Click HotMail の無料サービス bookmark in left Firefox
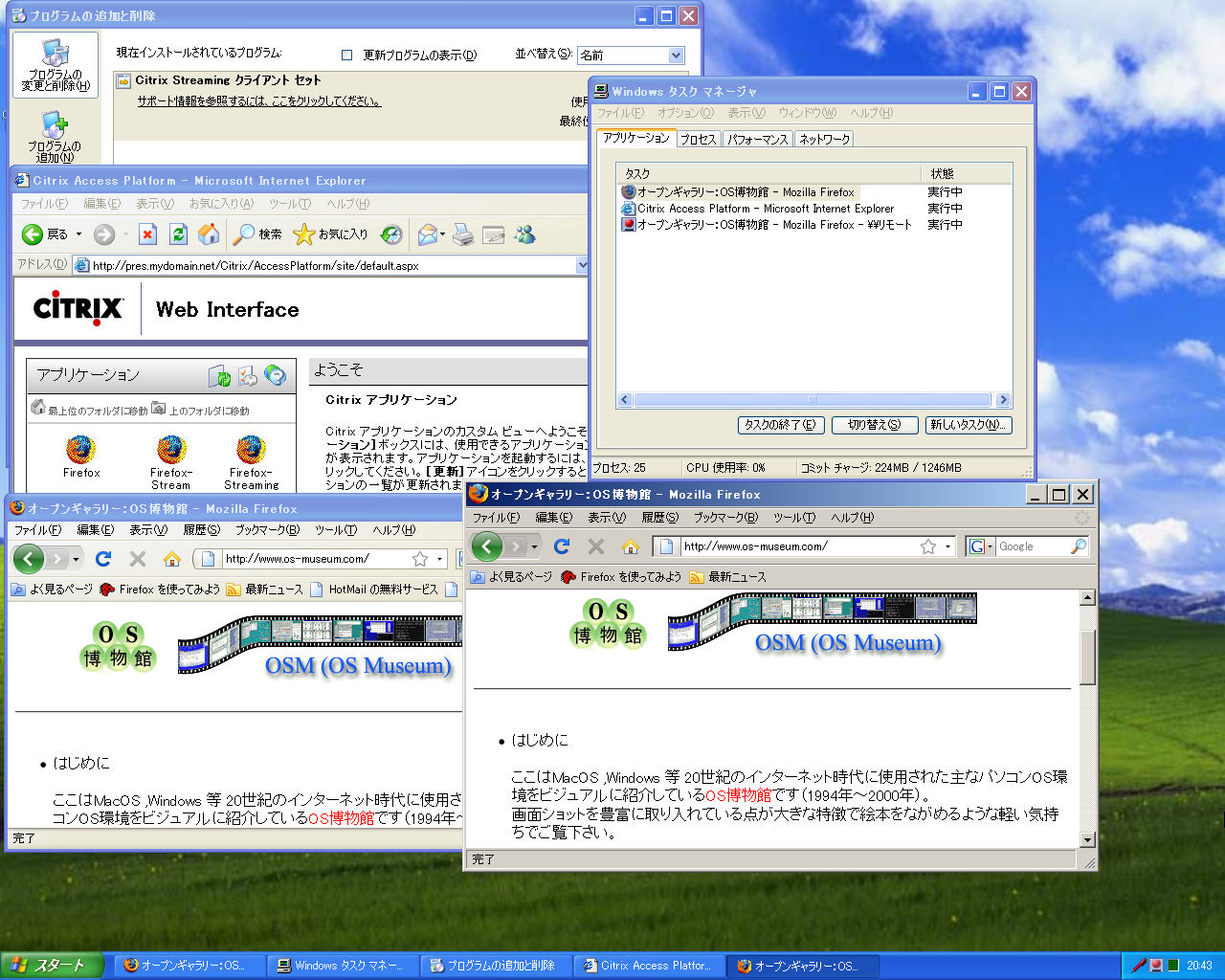 point(373,590)
